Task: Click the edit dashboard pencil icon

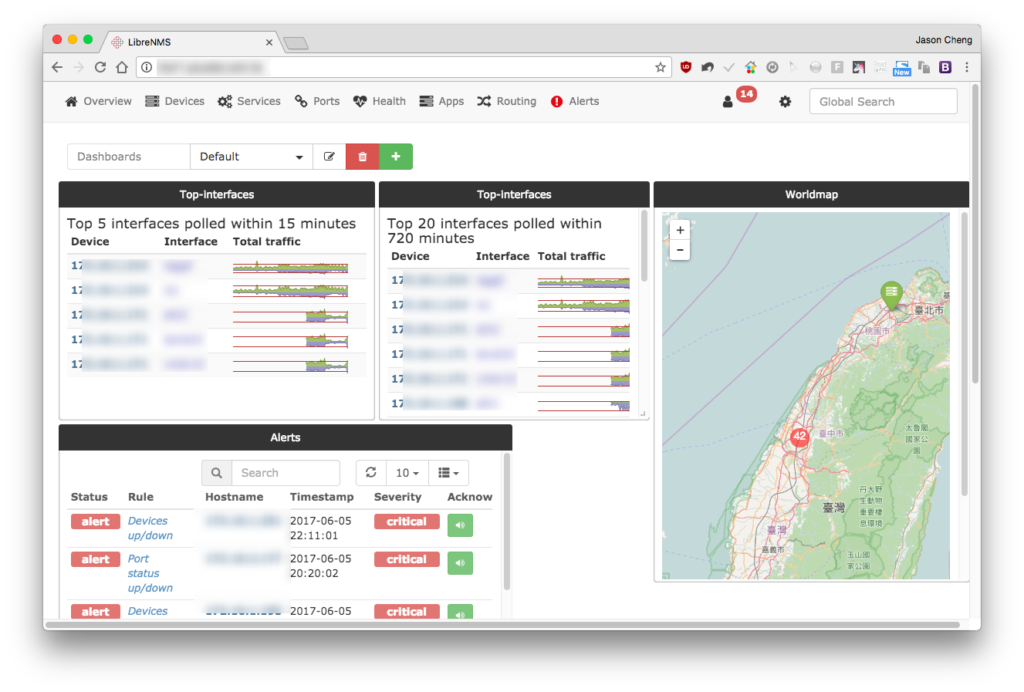Action: [x=329, y=157]
